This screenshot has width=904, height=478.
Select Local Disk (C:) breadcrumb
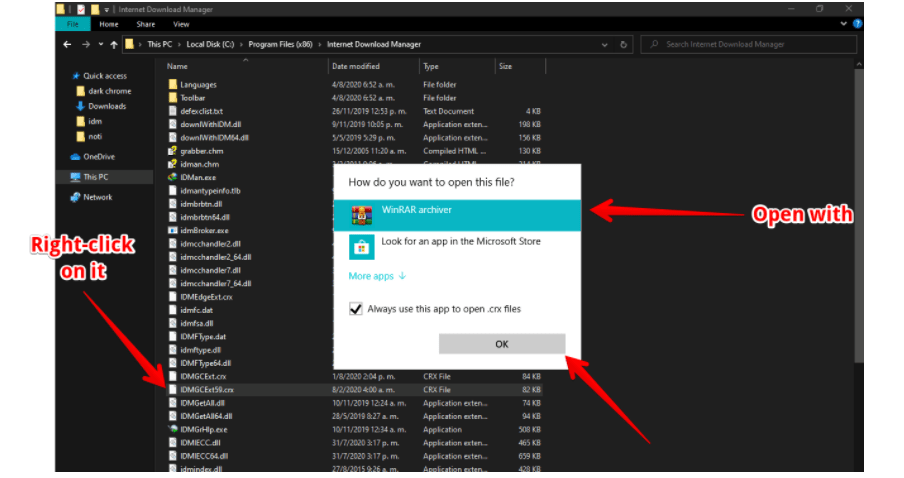pos(210,44)
